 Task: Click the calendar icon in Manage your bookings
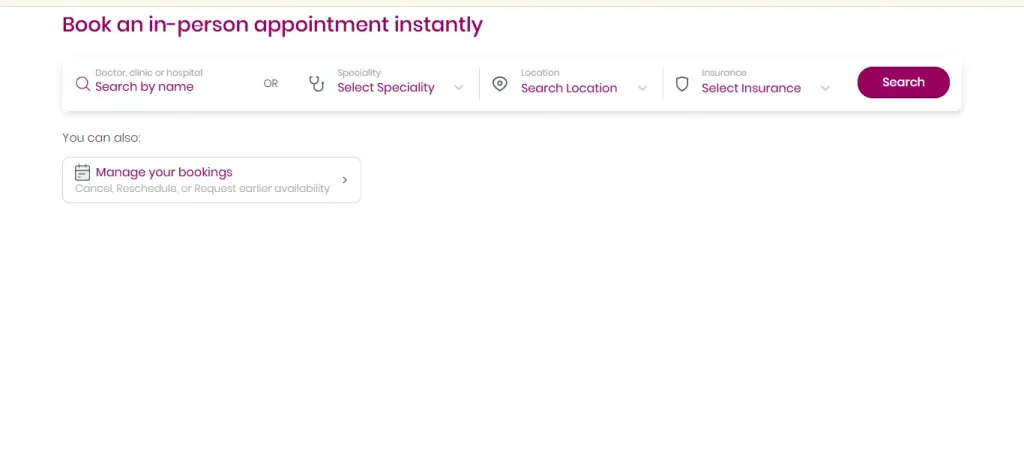pyautogui.click(x=83, y=172)
